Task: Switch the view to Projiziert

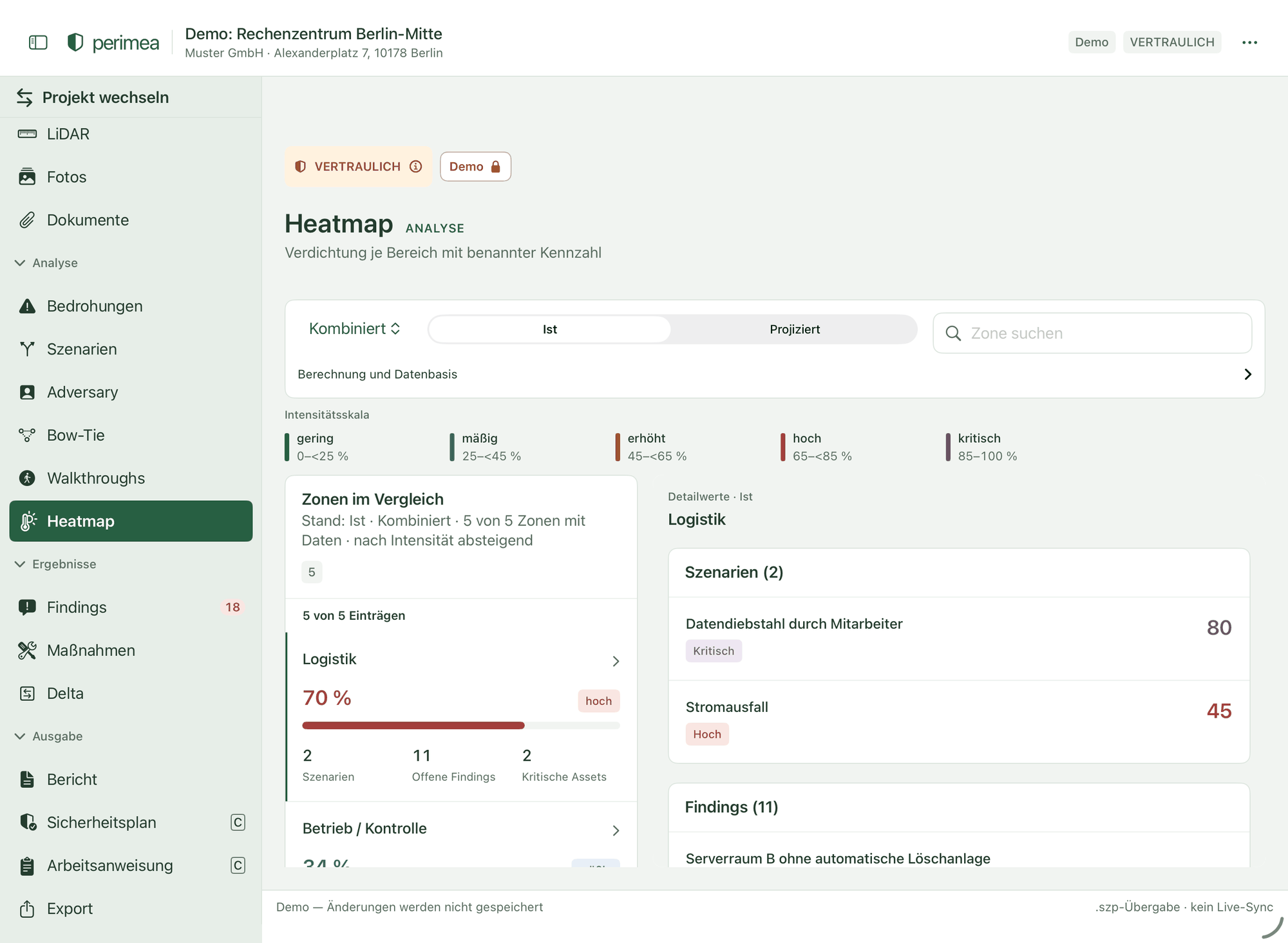Action: tap(795, 330)
